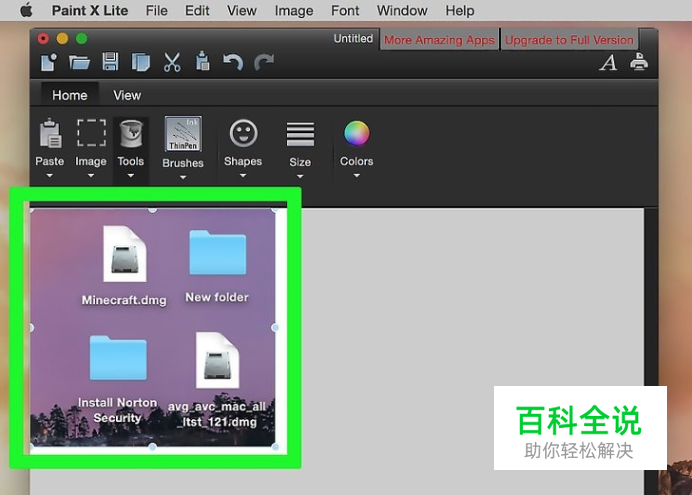
Task: Choose the Tools paint bucket icon
Action: pyautogui.click(x=131, y=134)
